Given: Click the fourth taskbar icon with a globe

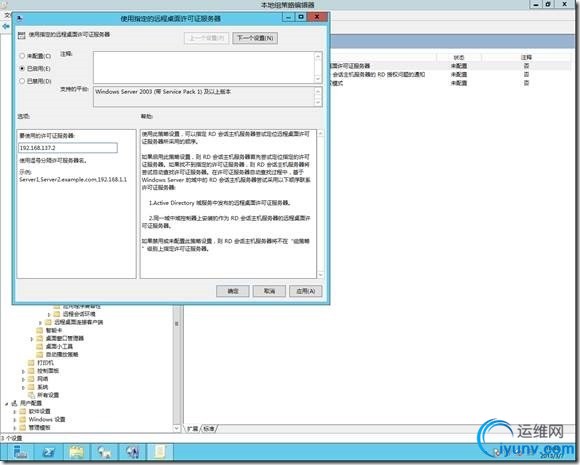Looking at the screenshot, I should click(x=104, y=452).
